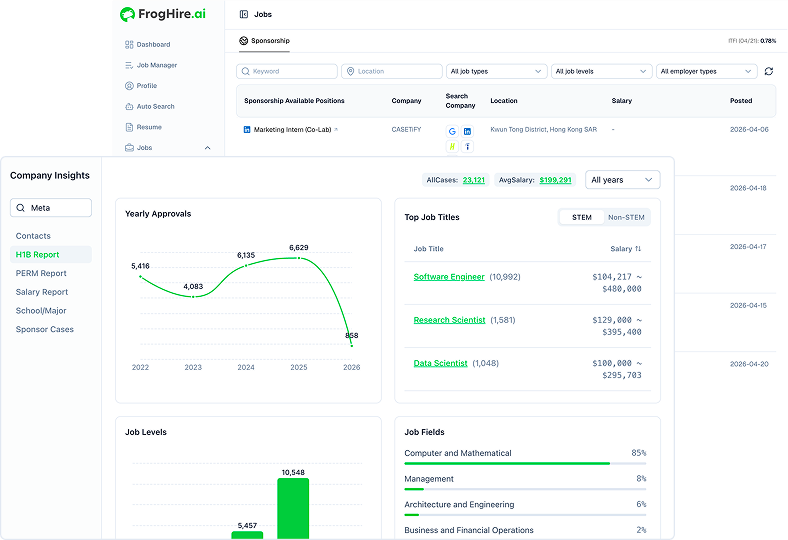Open the Marketing Intern (Co-Lab) job
This screenshot has height=540, width=788.
292,130
